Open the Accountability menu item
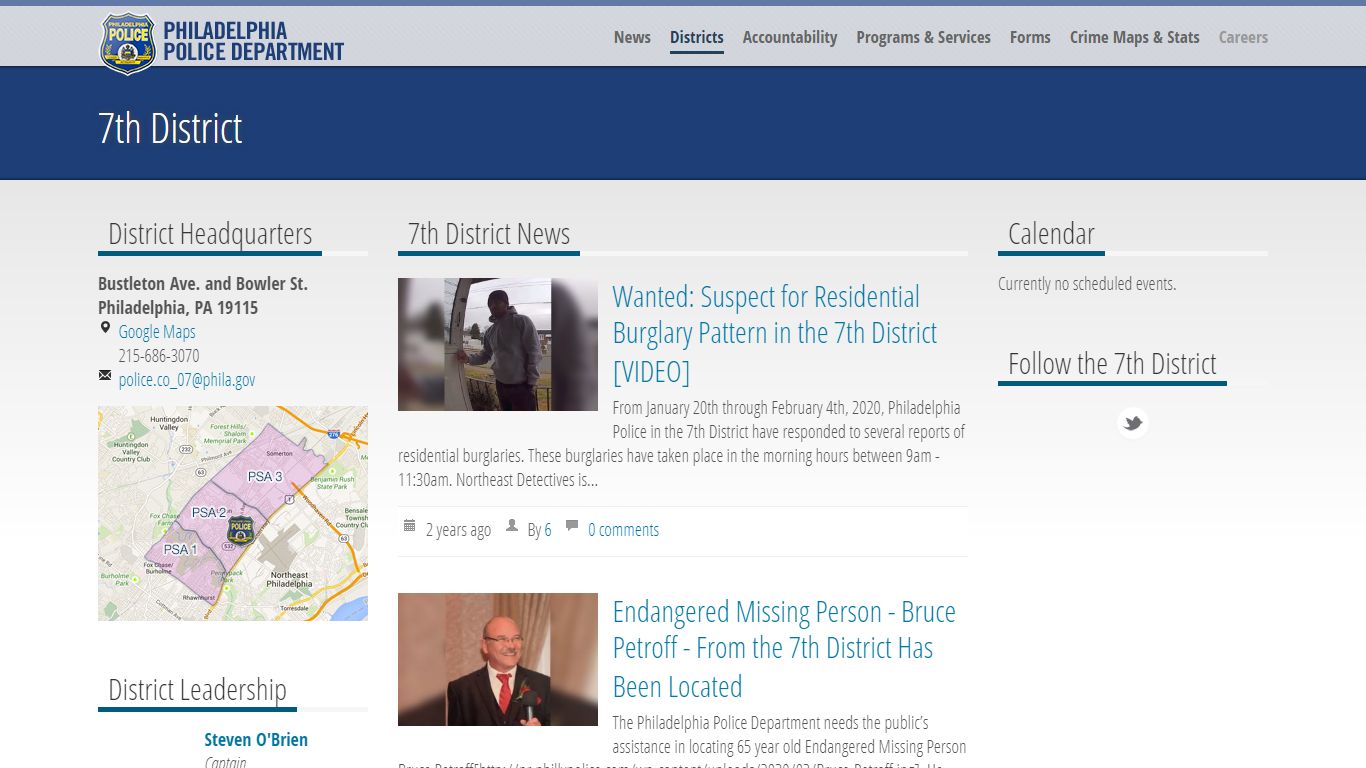This screenshot has height=768, width=1366. pyautogui.click(x=790, y=37)
